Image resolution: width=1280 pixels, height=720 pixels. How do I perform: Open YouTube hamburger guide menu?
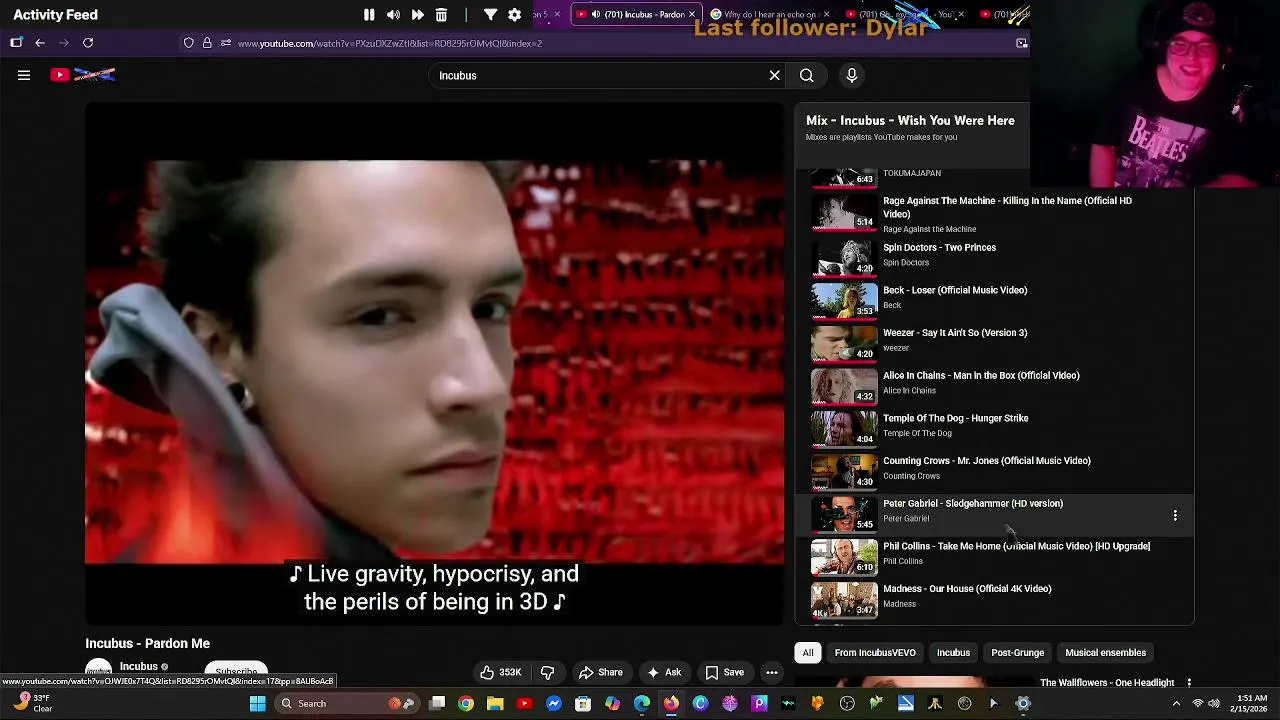24,75
